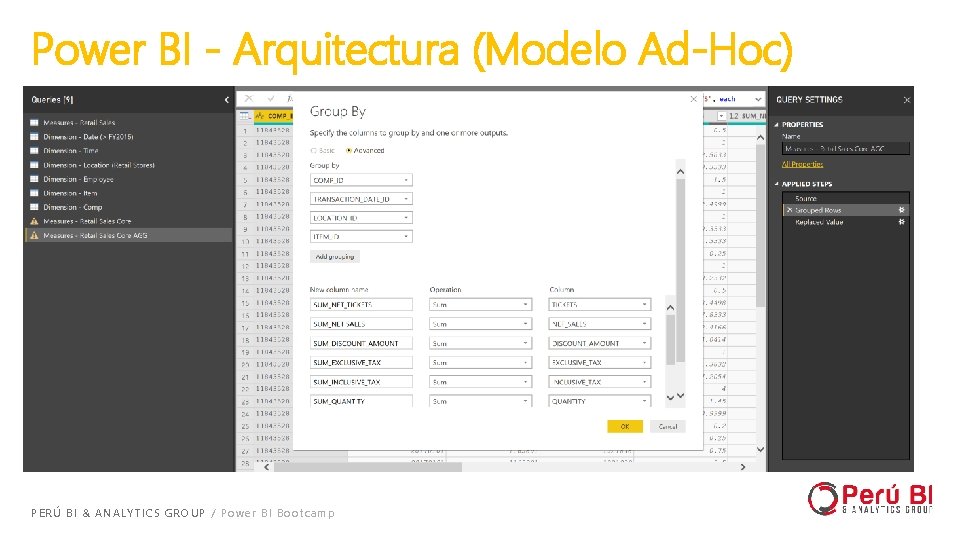This screenshot has width=960, height=540.
Task: Open filter dropdown on SUM_NET column header
Action: tap(721, 116)
